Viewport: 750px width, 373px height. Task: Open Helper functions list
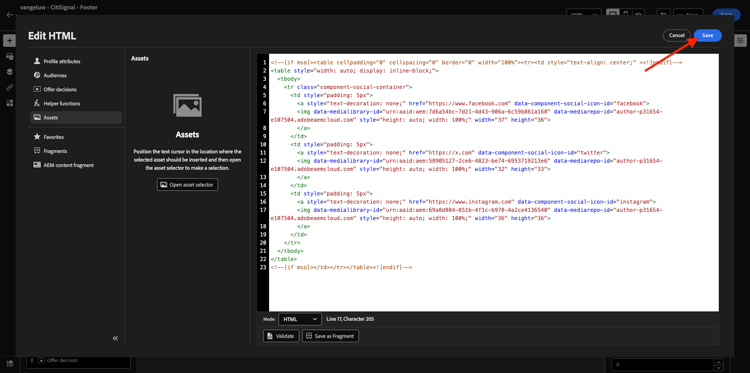point(76,103)
